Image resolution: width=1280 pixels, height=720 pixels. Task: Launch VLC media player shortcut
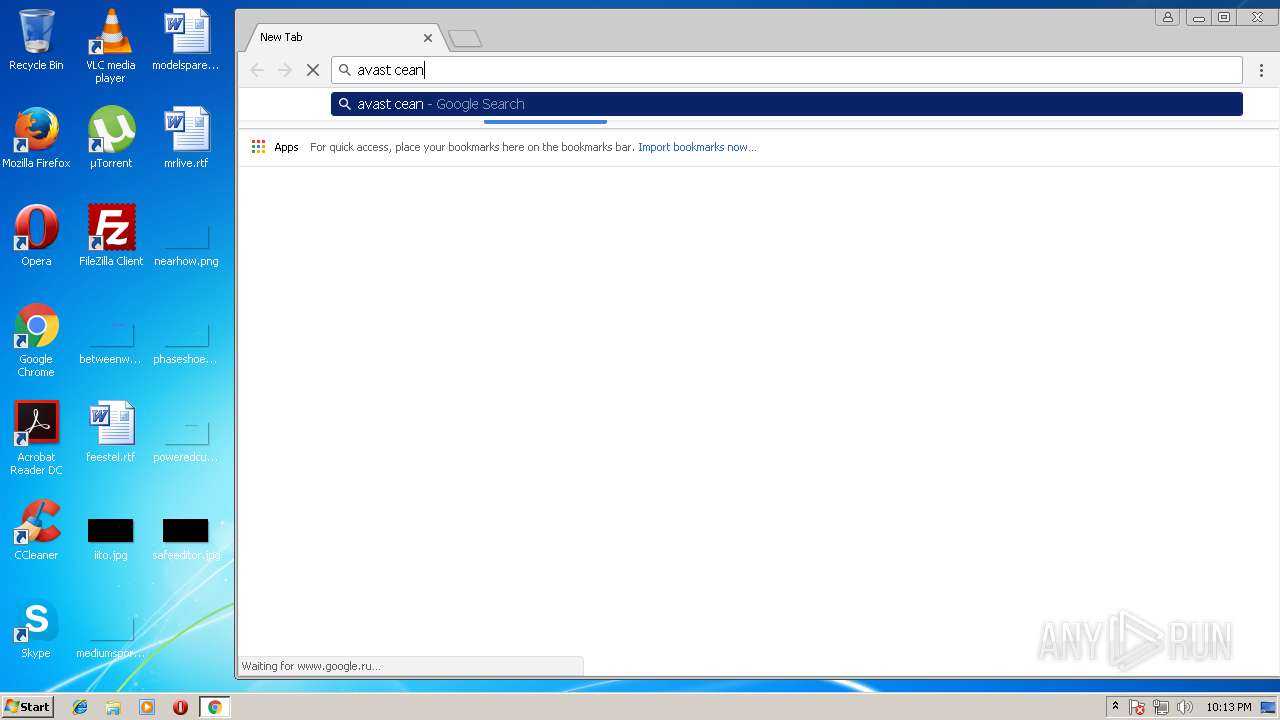110,46
